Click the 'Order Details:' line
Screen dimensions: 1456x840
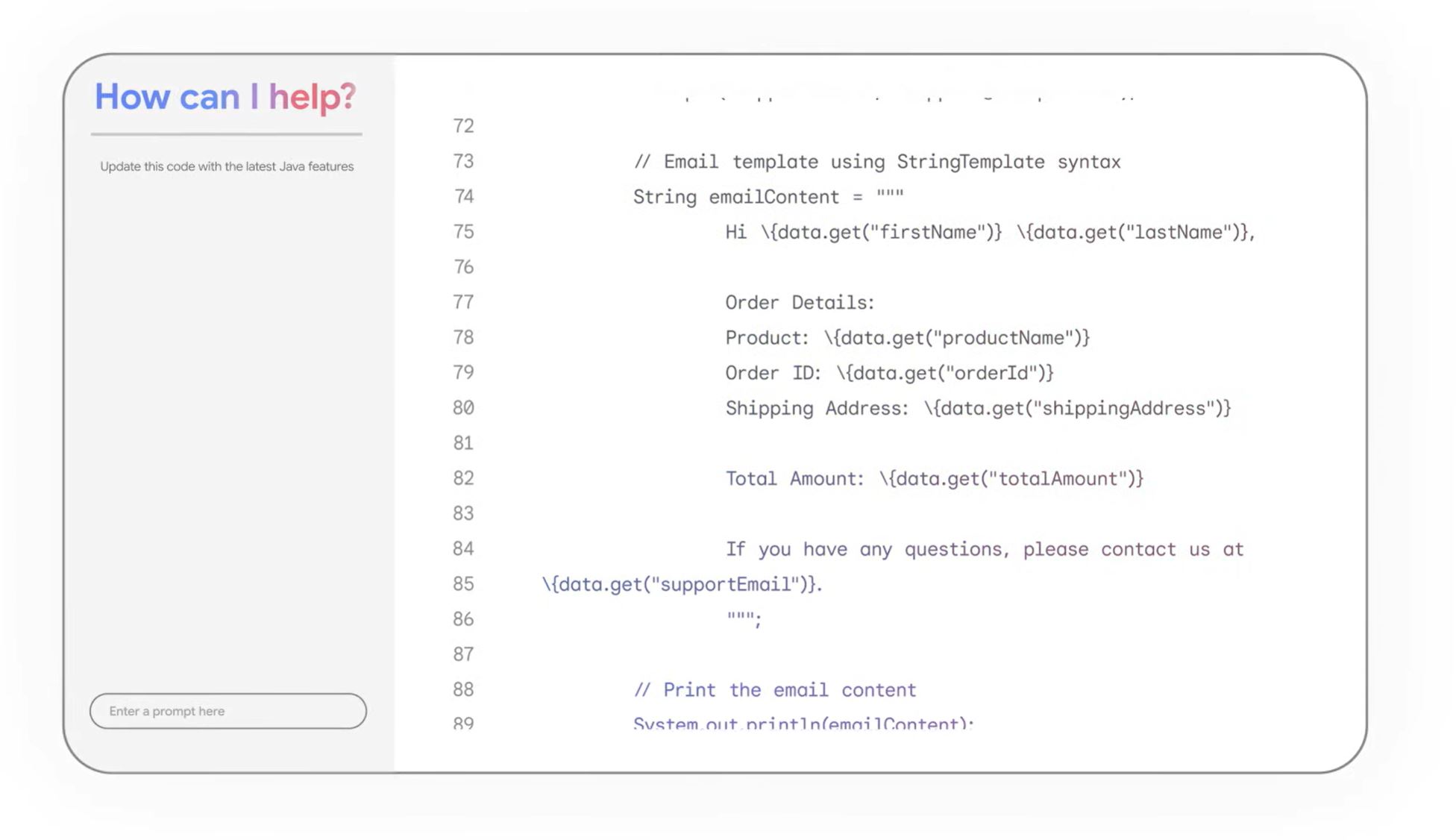tap(800, 303)
